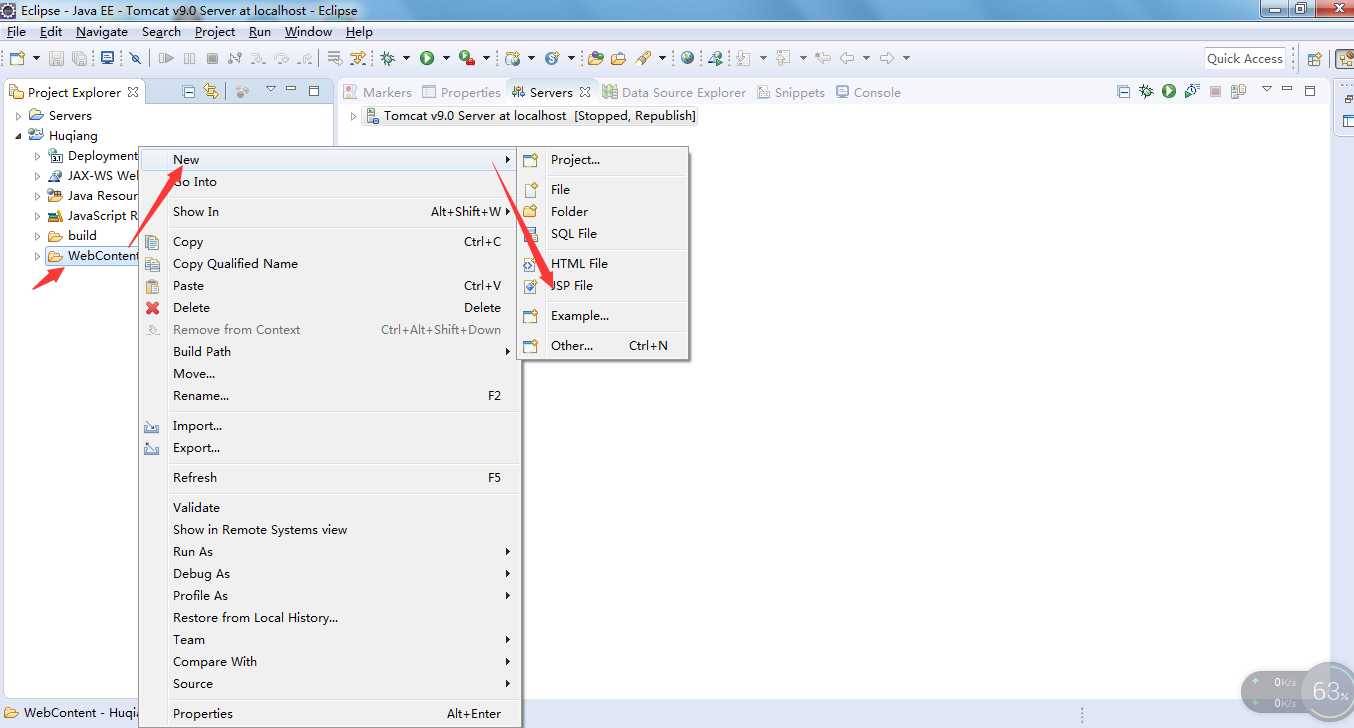Screen dimensions: 1354x728
Task: Click the New wizard toolbar icon
Action: pos(17,58)
